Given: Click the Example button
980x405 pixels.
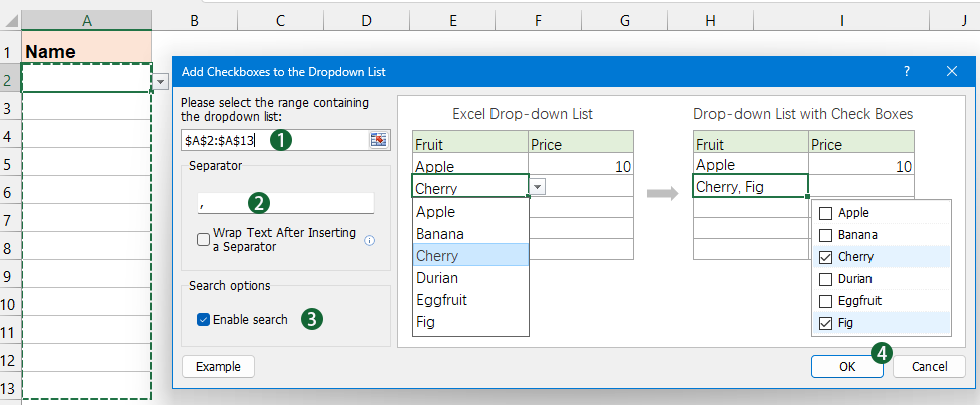Looking at the screenshot, I should (218, 367).
